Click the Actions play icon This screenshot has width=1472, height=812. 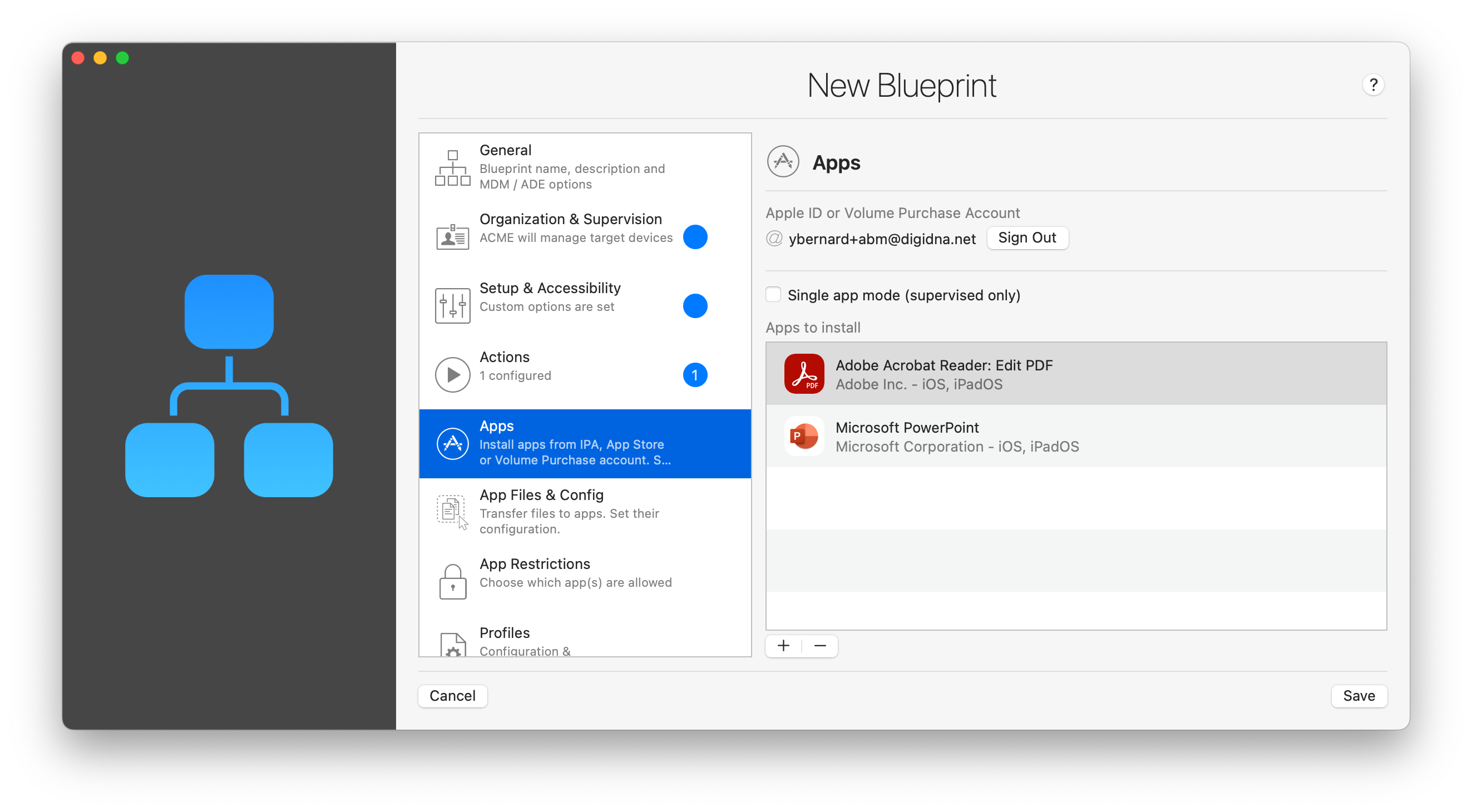point(452,375)
